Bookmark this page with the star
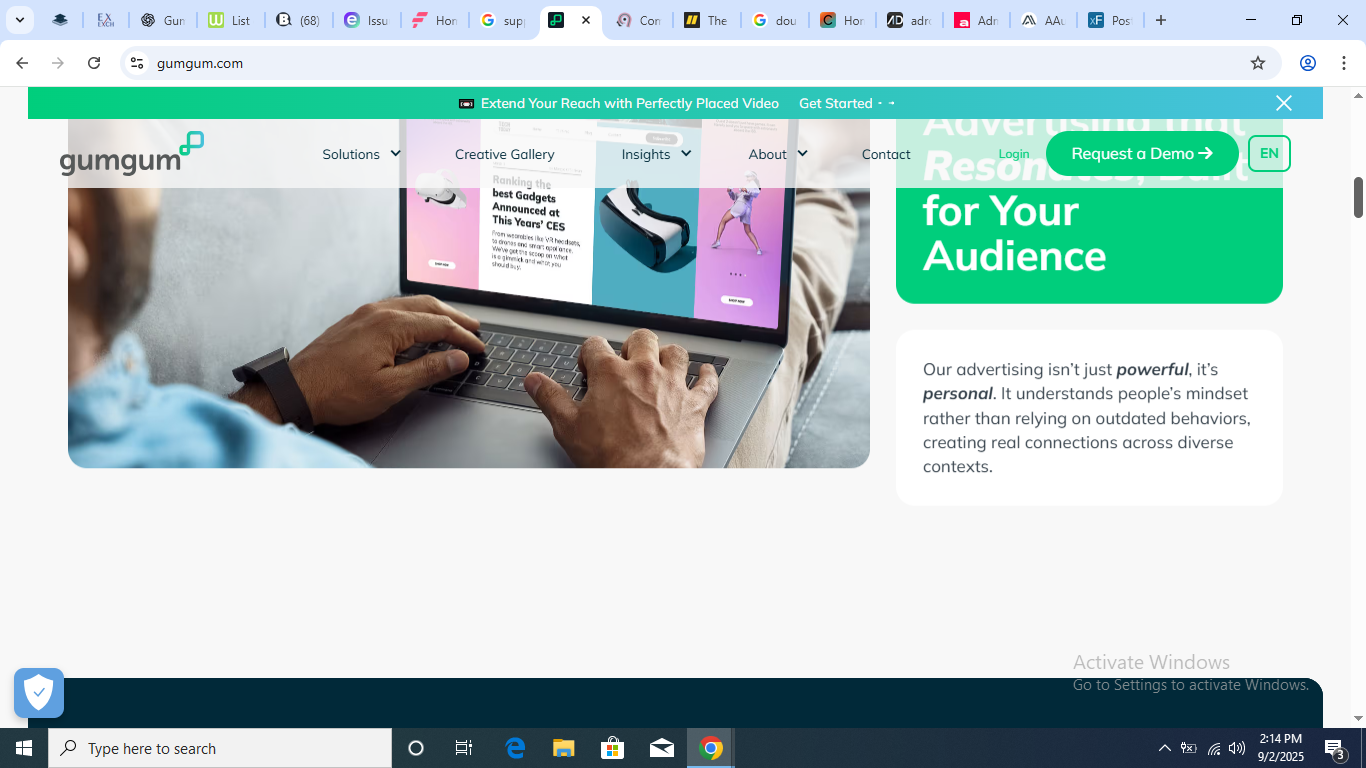The image size is (1366, 768). 1258,63
